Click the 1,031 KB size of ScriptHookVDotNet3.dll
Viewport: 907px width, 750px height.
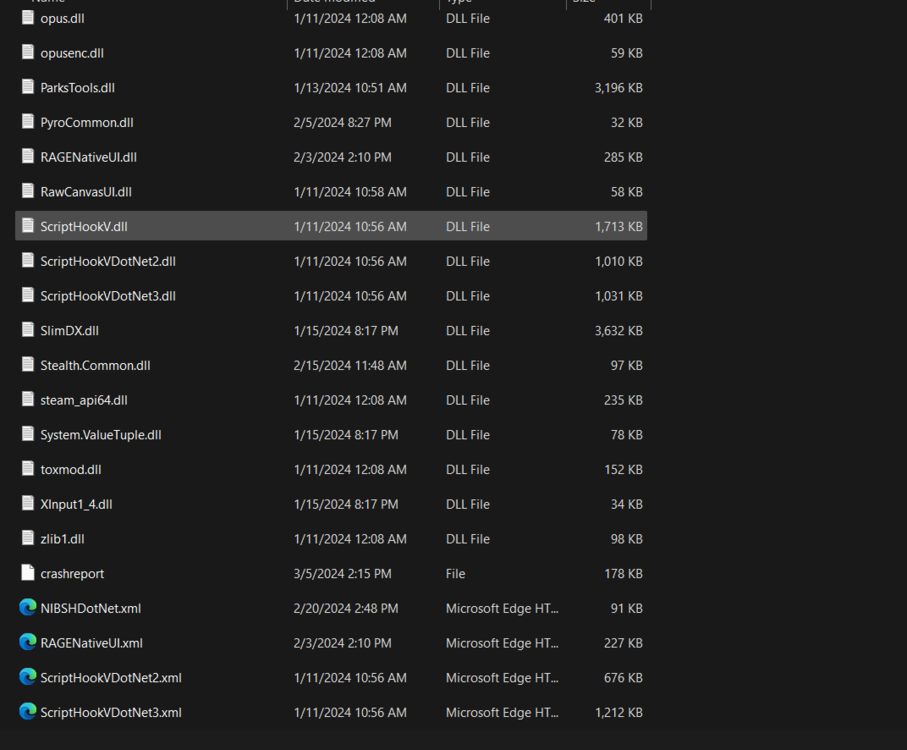pos(618,296)
